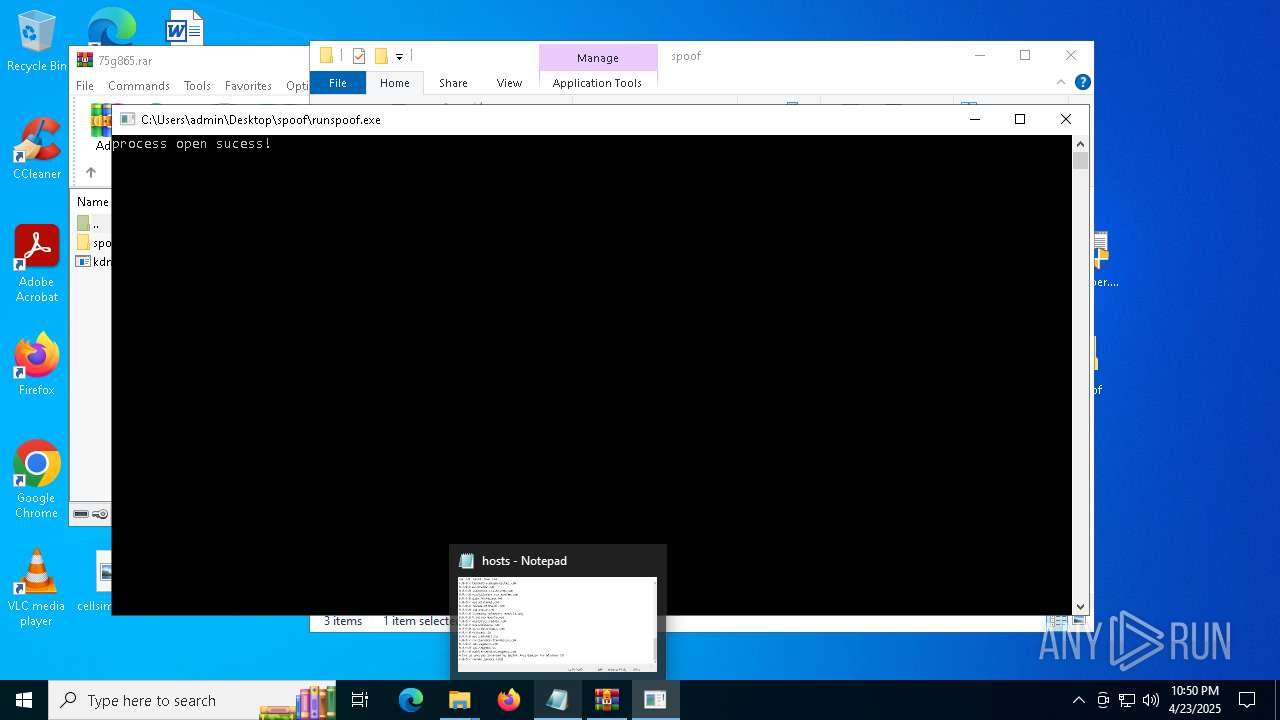Click the console window's system menu icon
Viewport: 1280px width, 720px height.
pos(127,119)
